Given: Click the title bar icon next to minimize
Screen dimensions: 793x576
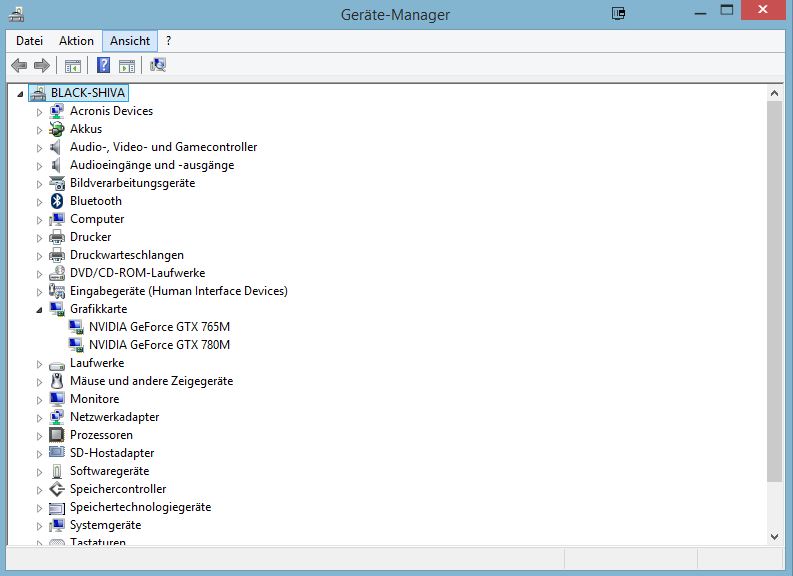Looking at the screenshot, I should point(619,13).
